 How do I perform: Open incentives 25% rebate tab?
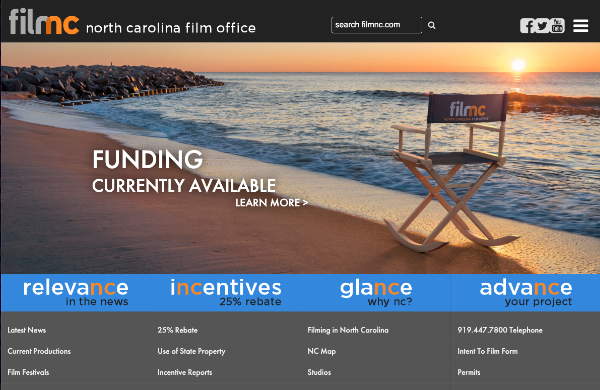click(x=226, y=293)
